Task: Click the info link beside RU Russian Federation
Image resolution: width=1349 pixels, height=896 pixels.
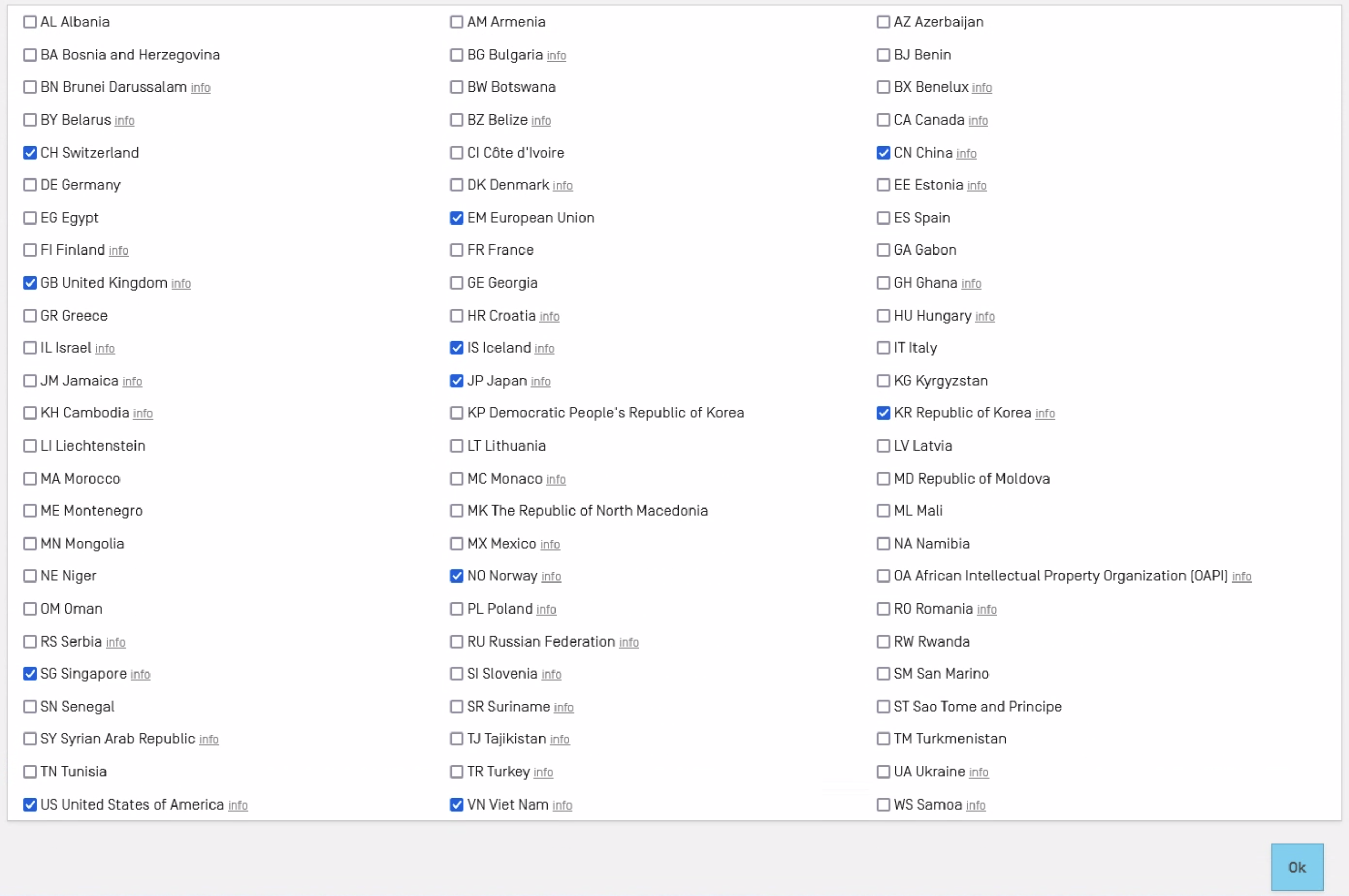Action: (x=628, y=643)
